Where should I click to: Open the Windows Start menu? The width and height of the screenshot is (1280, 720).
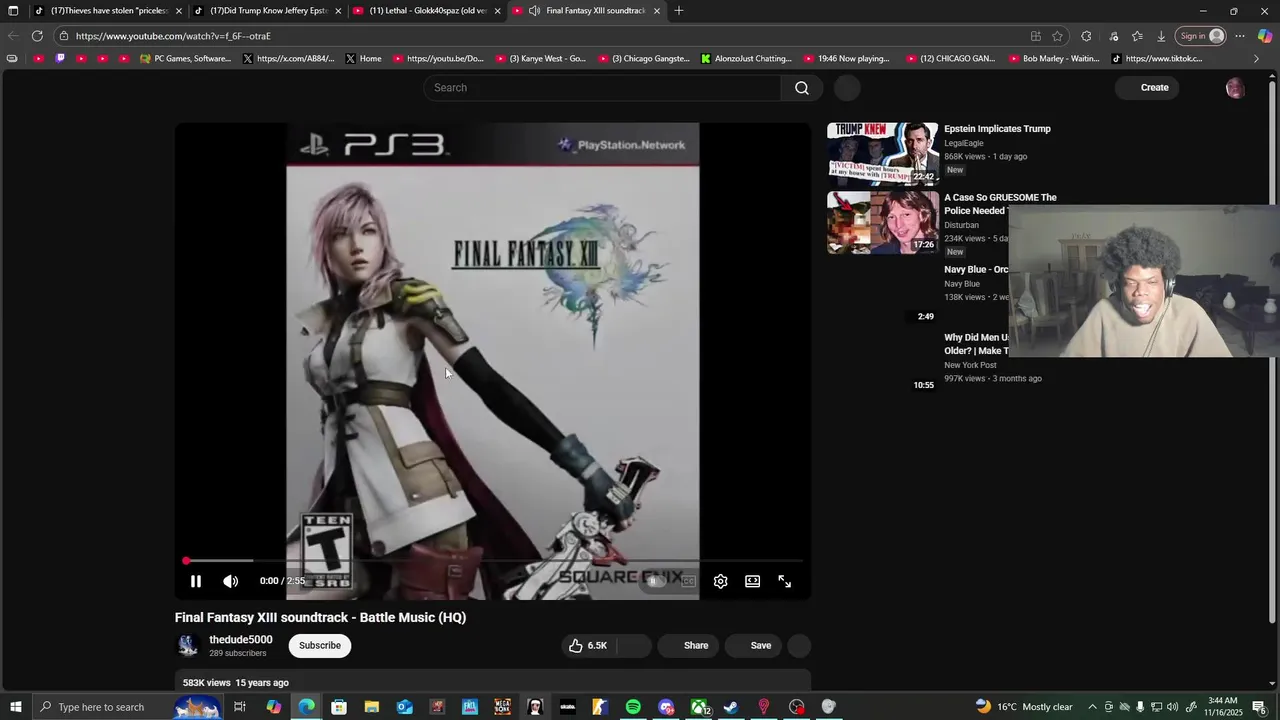[15, 707]
